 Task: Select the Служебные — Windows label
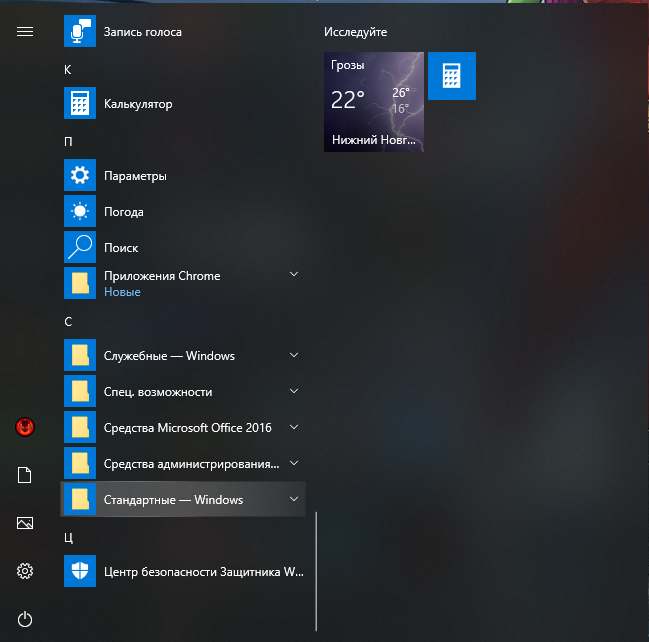(x=169, y=356)
